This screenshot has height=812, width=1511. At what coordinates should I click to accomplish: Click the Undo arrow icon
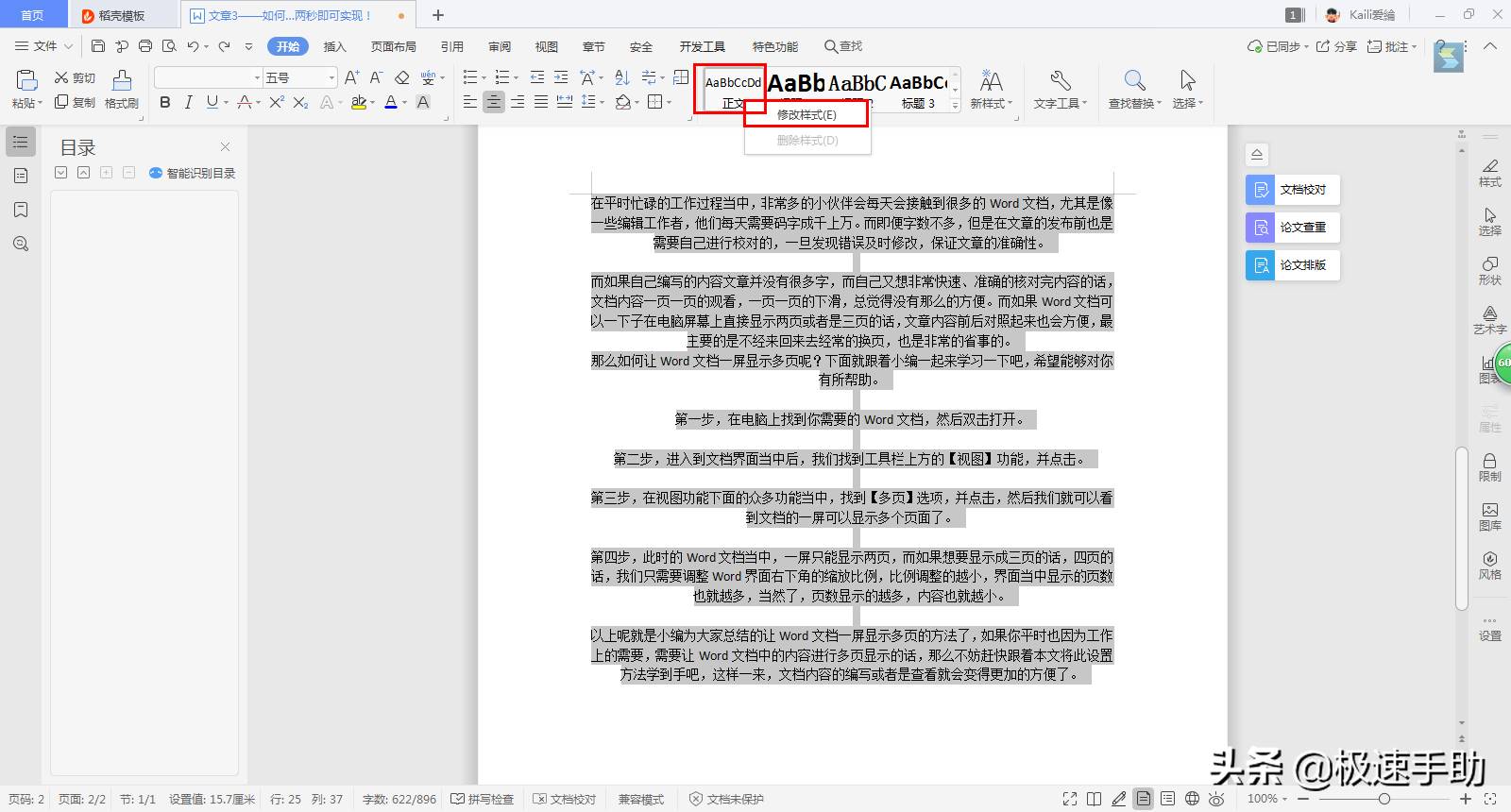(x=193, y=46)
